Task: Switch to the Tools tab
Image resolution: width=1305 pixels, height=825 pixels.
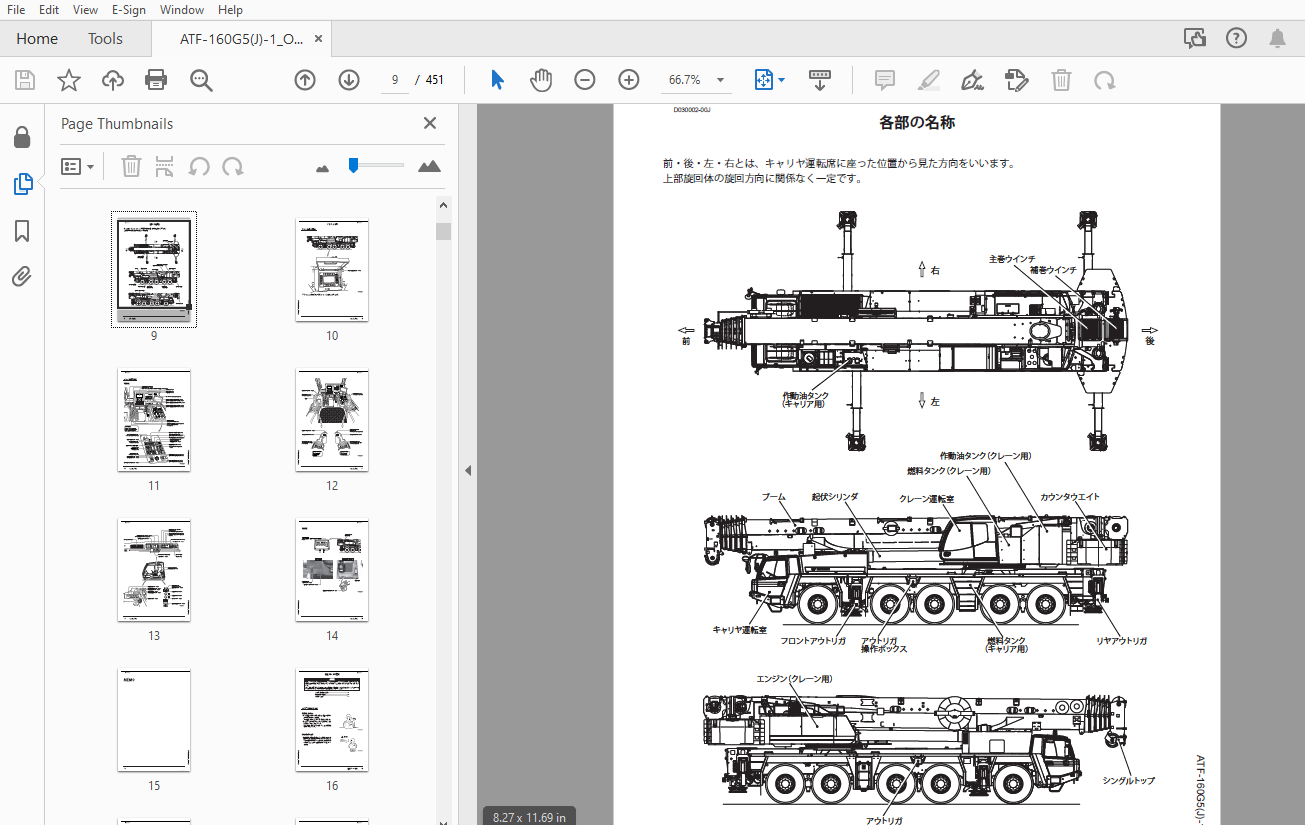Action: coord(105,39)
